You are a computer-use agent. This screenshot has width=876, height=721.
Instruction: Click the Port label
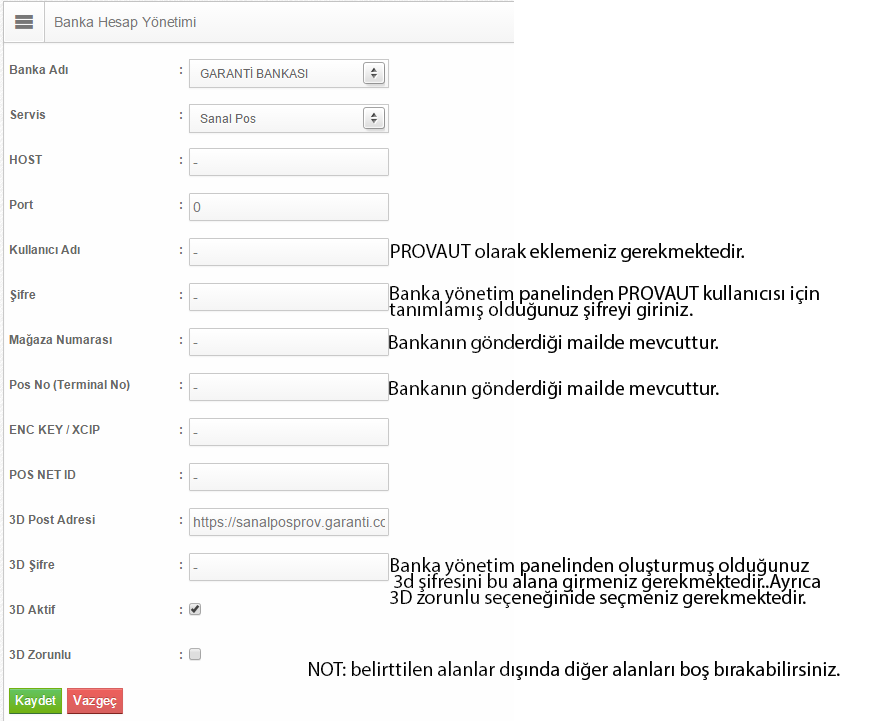click(21, 205)
